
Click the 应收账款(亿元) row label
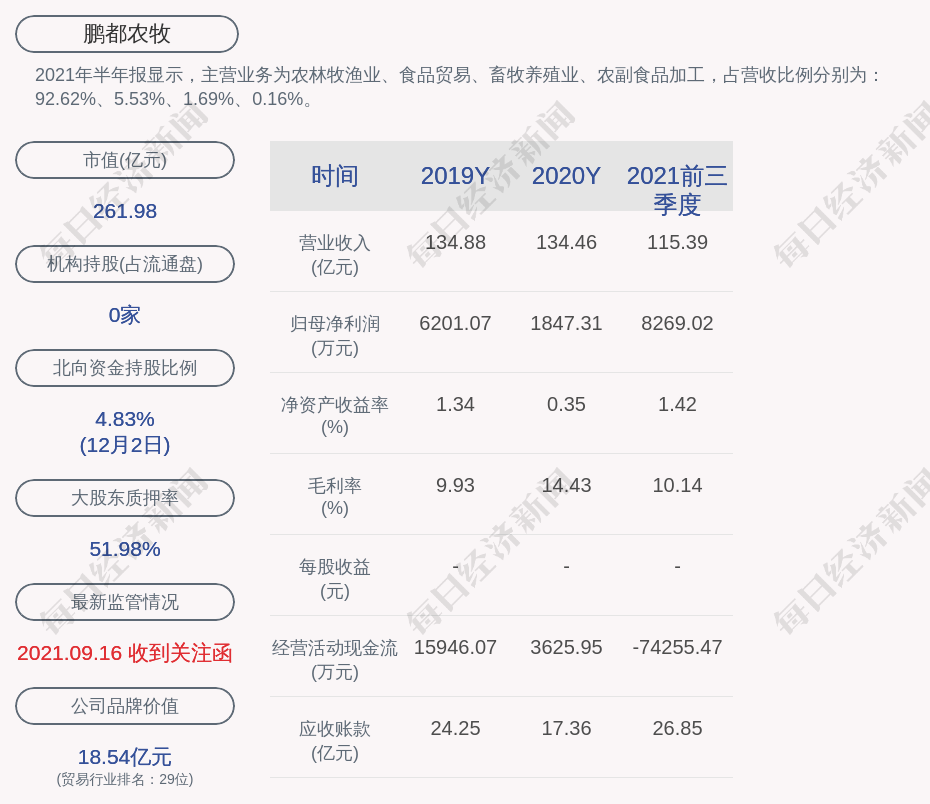point(335,741)
